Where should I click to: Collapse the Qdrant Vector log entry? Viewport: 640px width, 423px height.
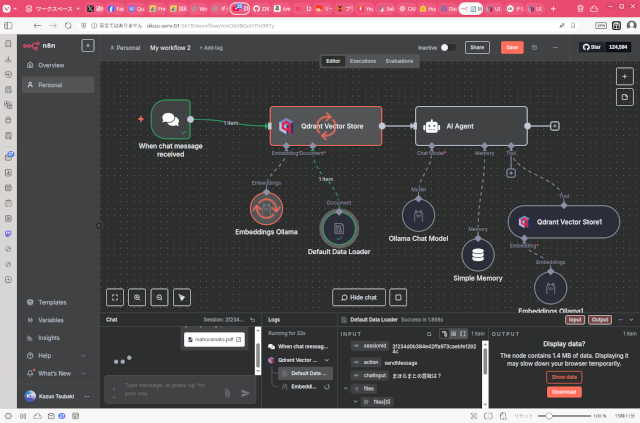pyautogui.click(x=327, y=360)
